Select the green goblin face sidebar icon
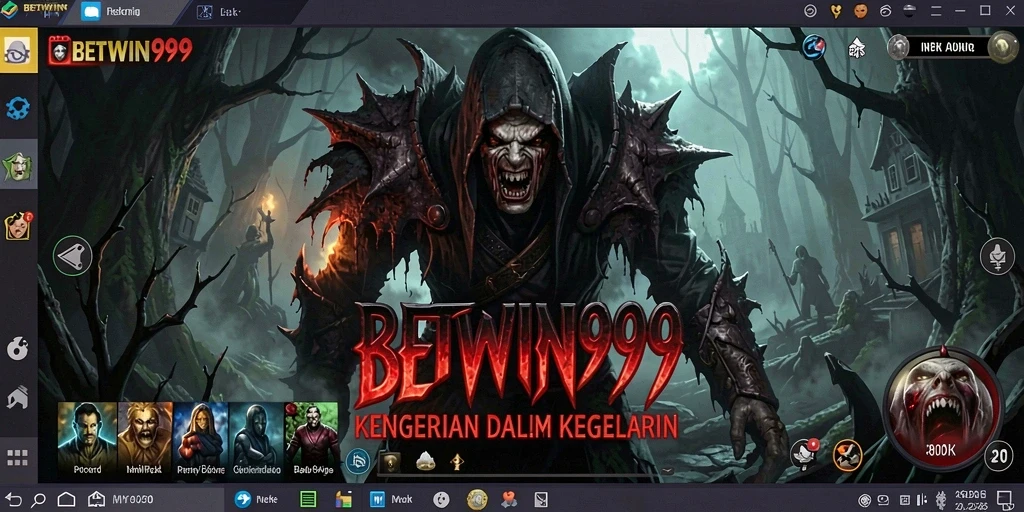Screen dimensions: 1024x512 (18, 165)
